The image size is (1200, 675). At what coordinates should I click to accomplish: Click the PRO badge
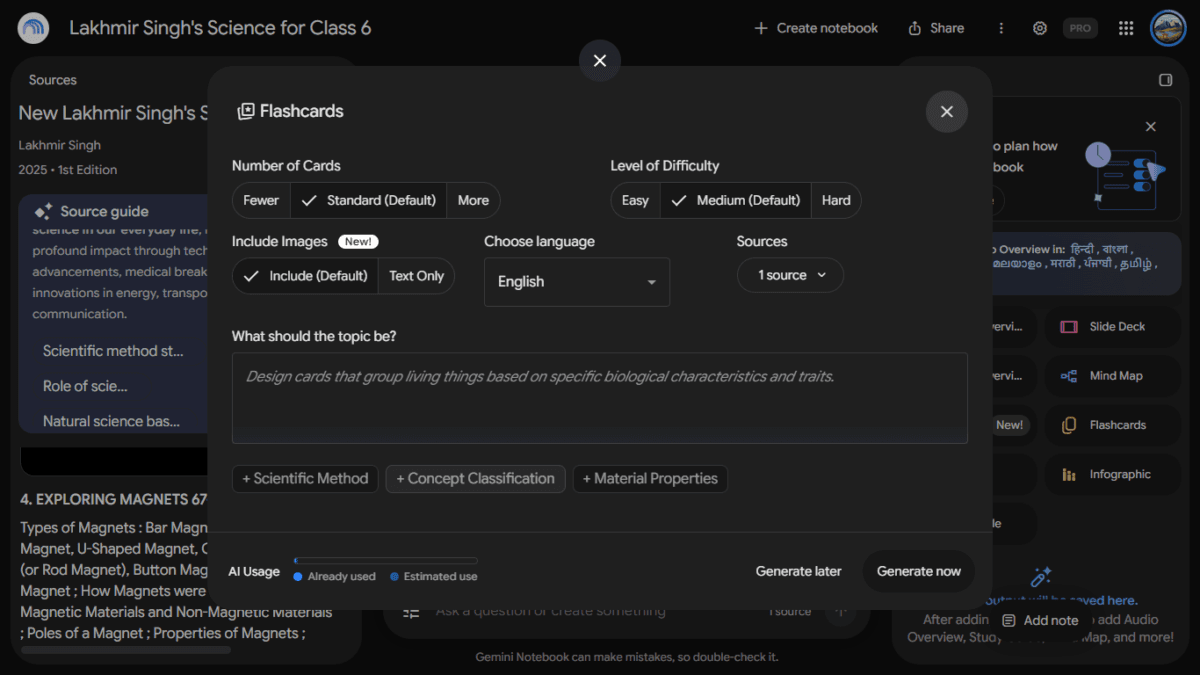[x=1080, y=28]
